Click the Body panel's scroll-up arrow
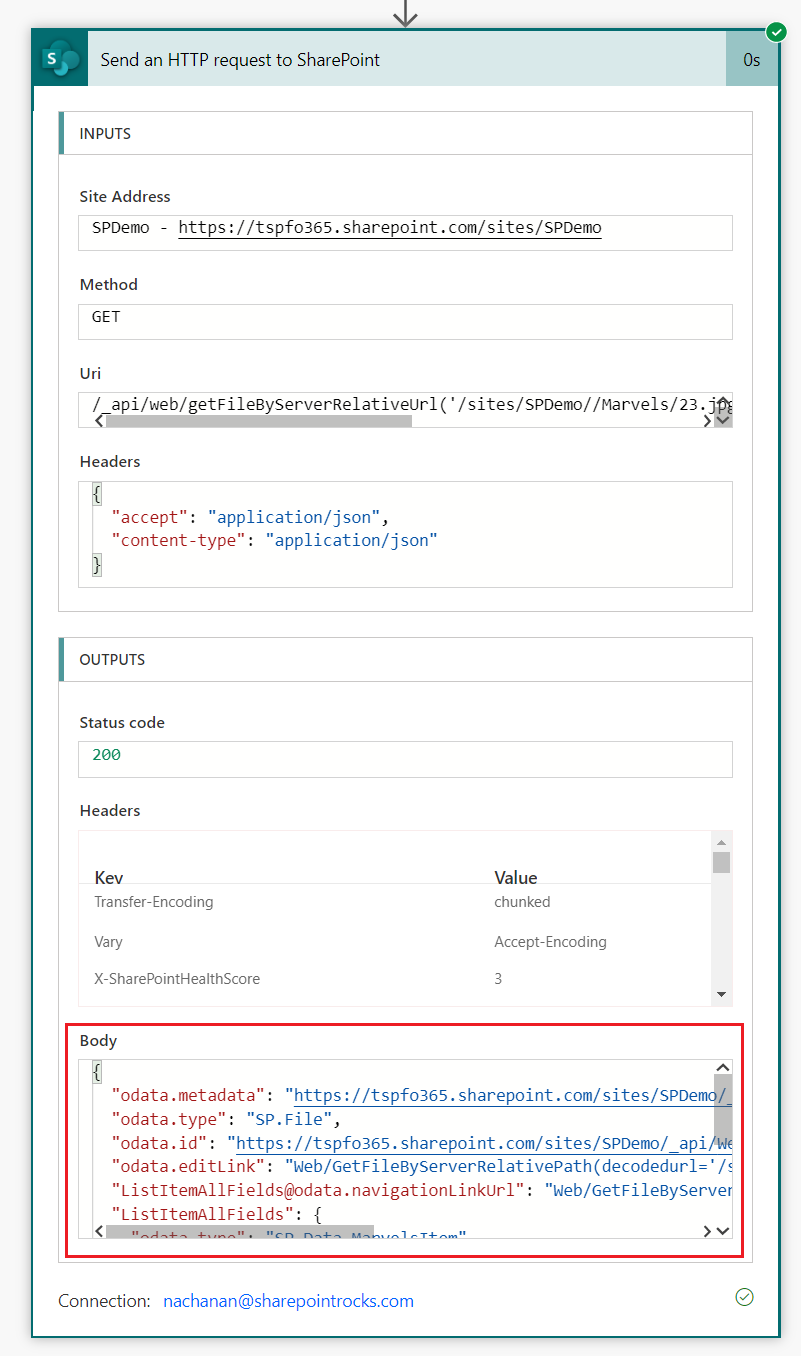The image size is (801, 1356). (x=723, y=1069)
